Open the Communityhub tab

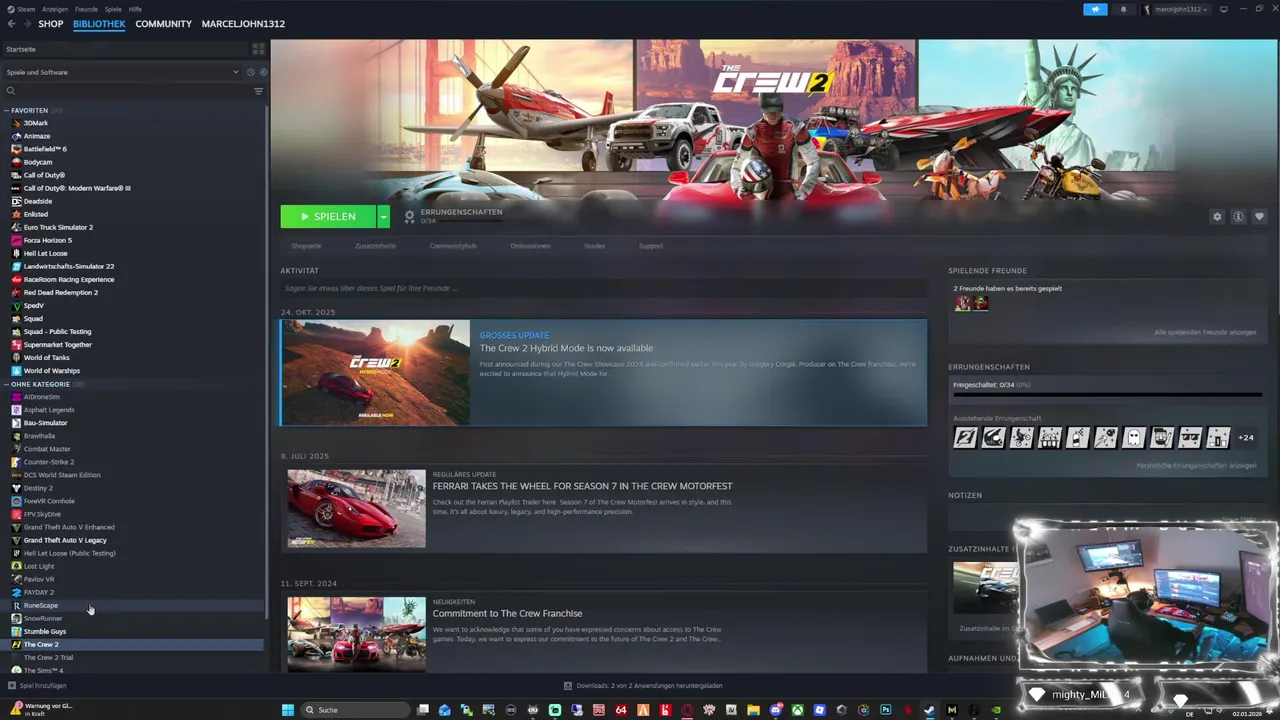tap(453, 246)
